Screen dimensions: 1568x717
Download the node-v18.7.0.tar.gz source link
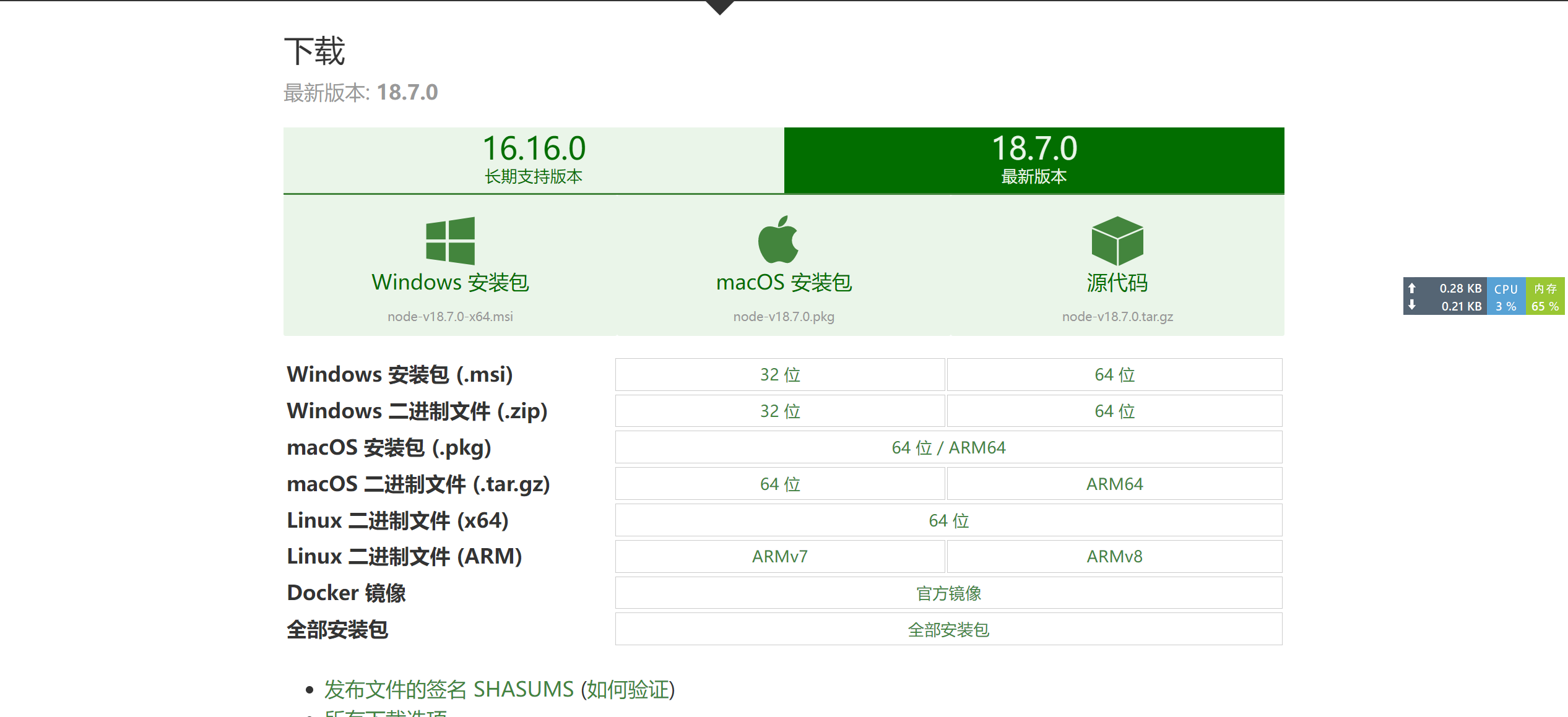[x=1117, y=317]
